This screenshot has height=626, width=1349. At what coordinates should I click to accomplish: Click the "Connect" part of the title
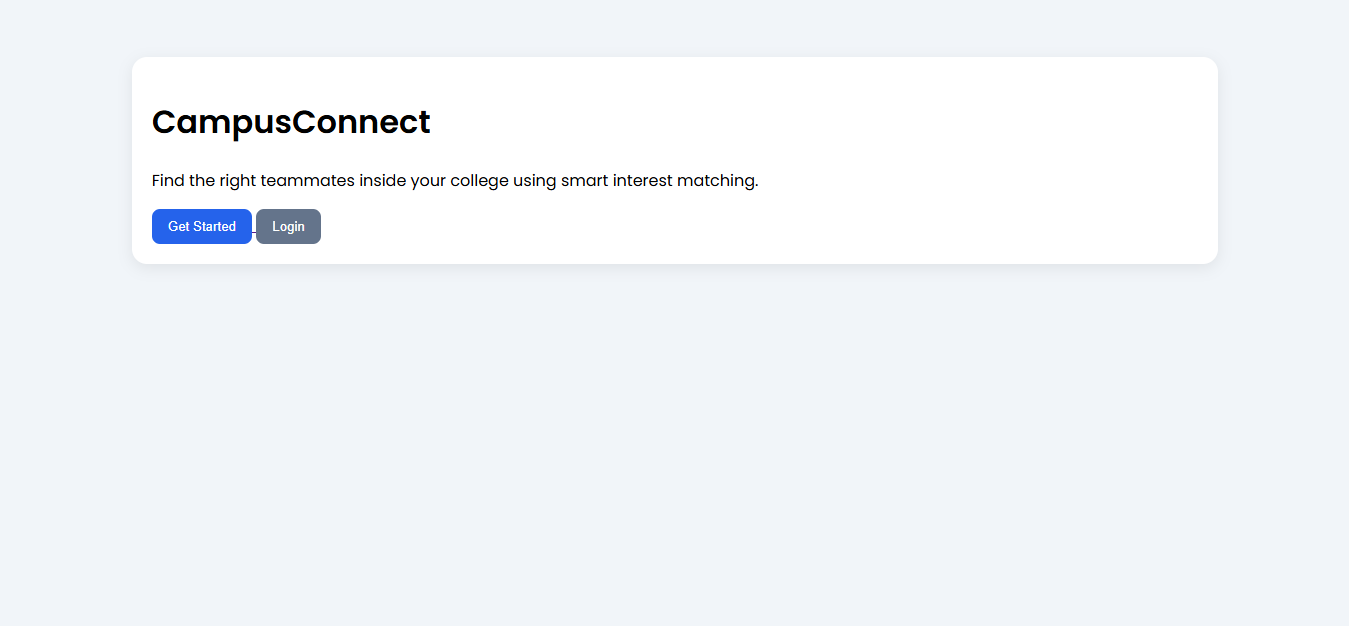(361, 122)
